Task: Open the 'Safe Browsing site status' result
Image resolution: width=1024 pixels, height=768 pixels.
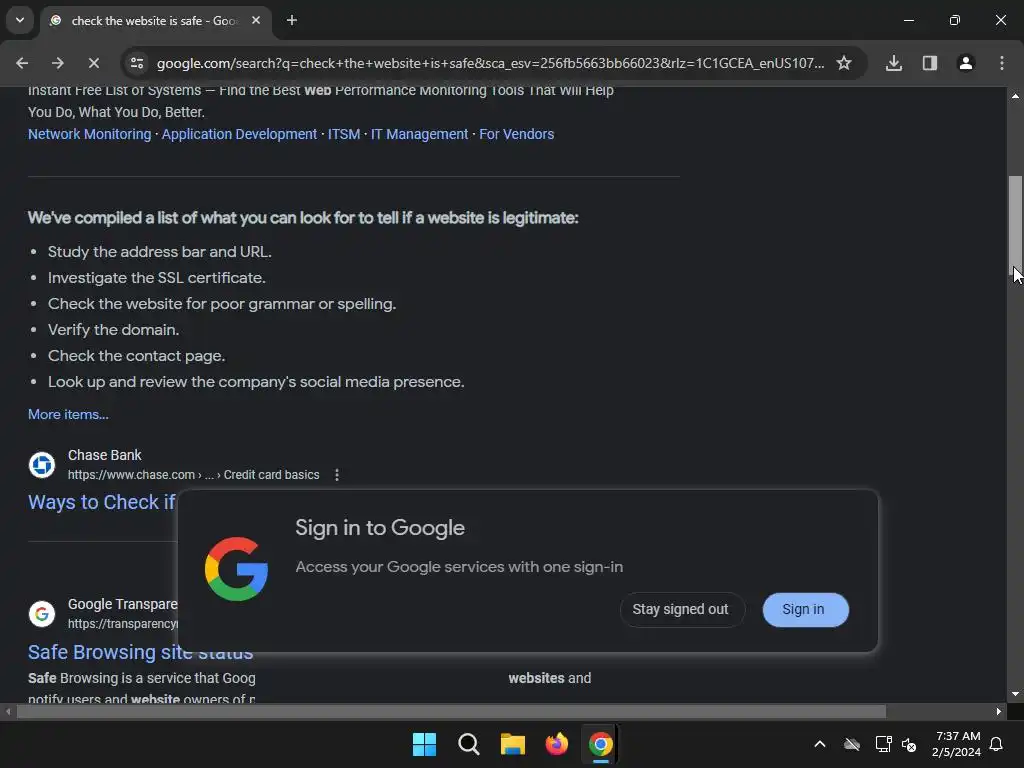Action: click(140, 652)
